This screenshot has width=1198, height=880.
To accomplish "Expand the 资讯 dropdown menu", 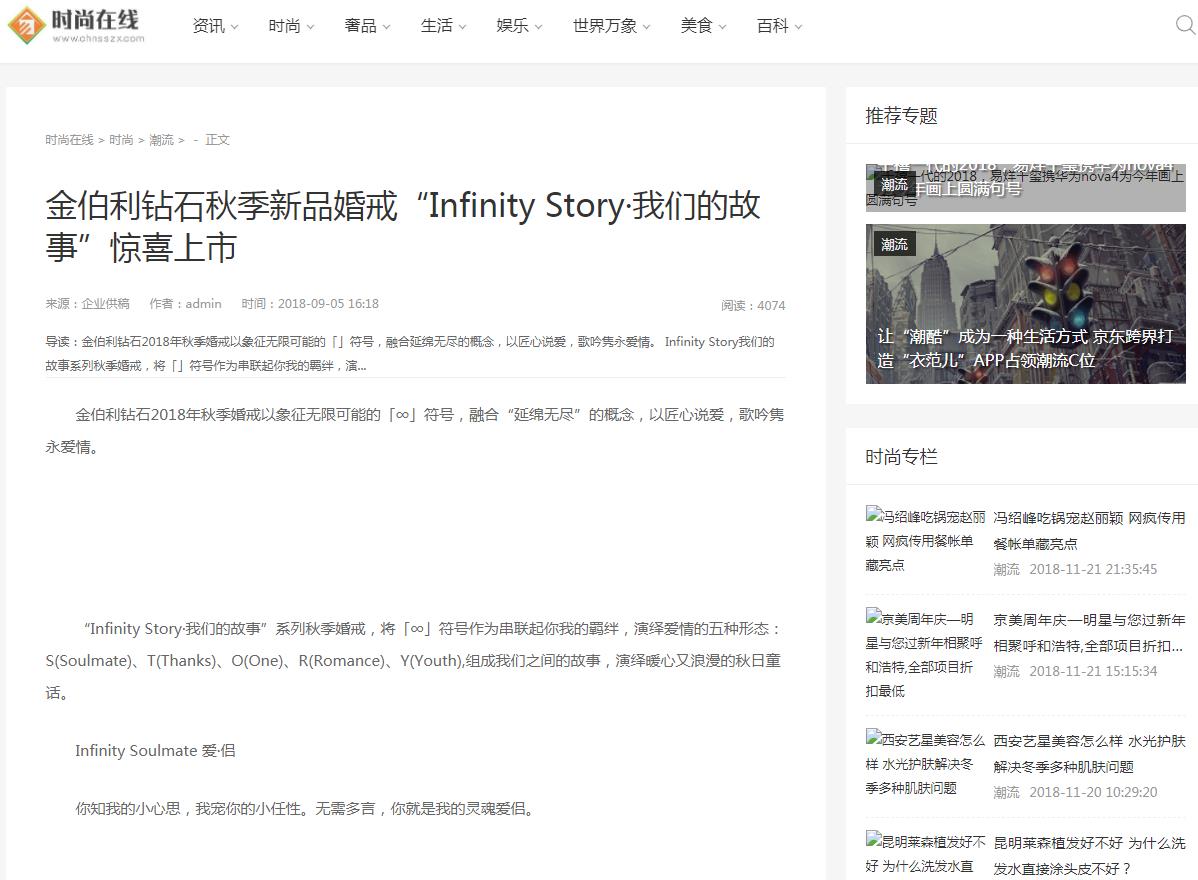I will point(215,26).
